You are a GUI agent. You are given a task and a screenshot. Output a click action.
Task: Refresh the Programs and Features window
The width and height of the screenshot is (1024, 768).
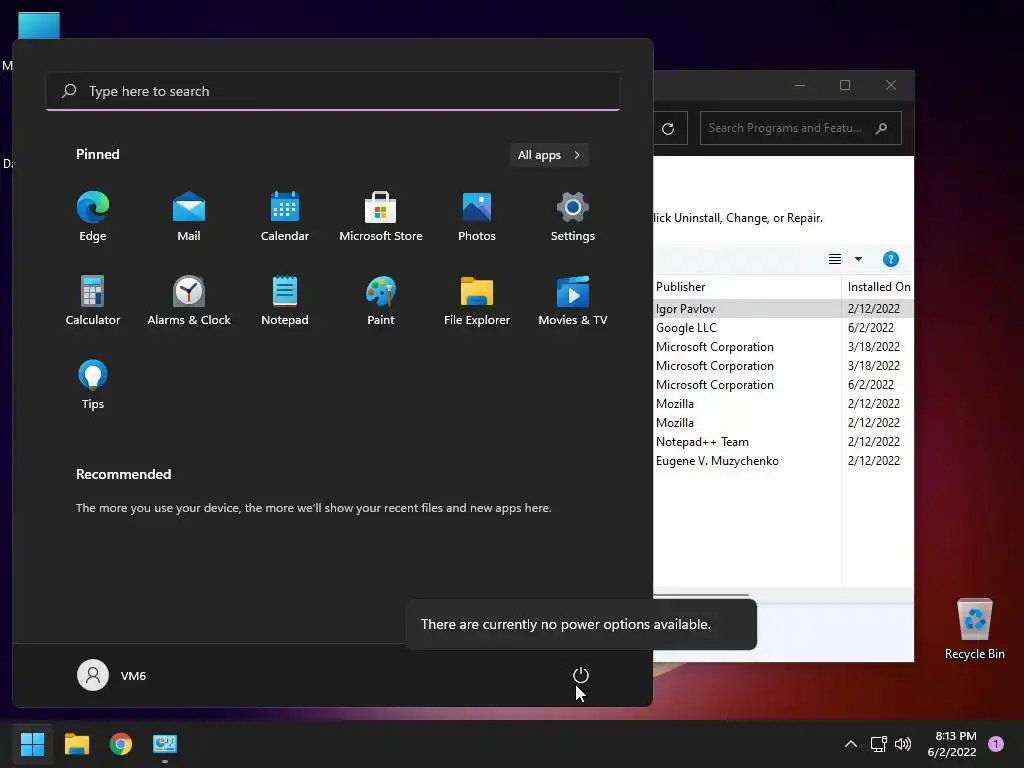click(668, 129)
